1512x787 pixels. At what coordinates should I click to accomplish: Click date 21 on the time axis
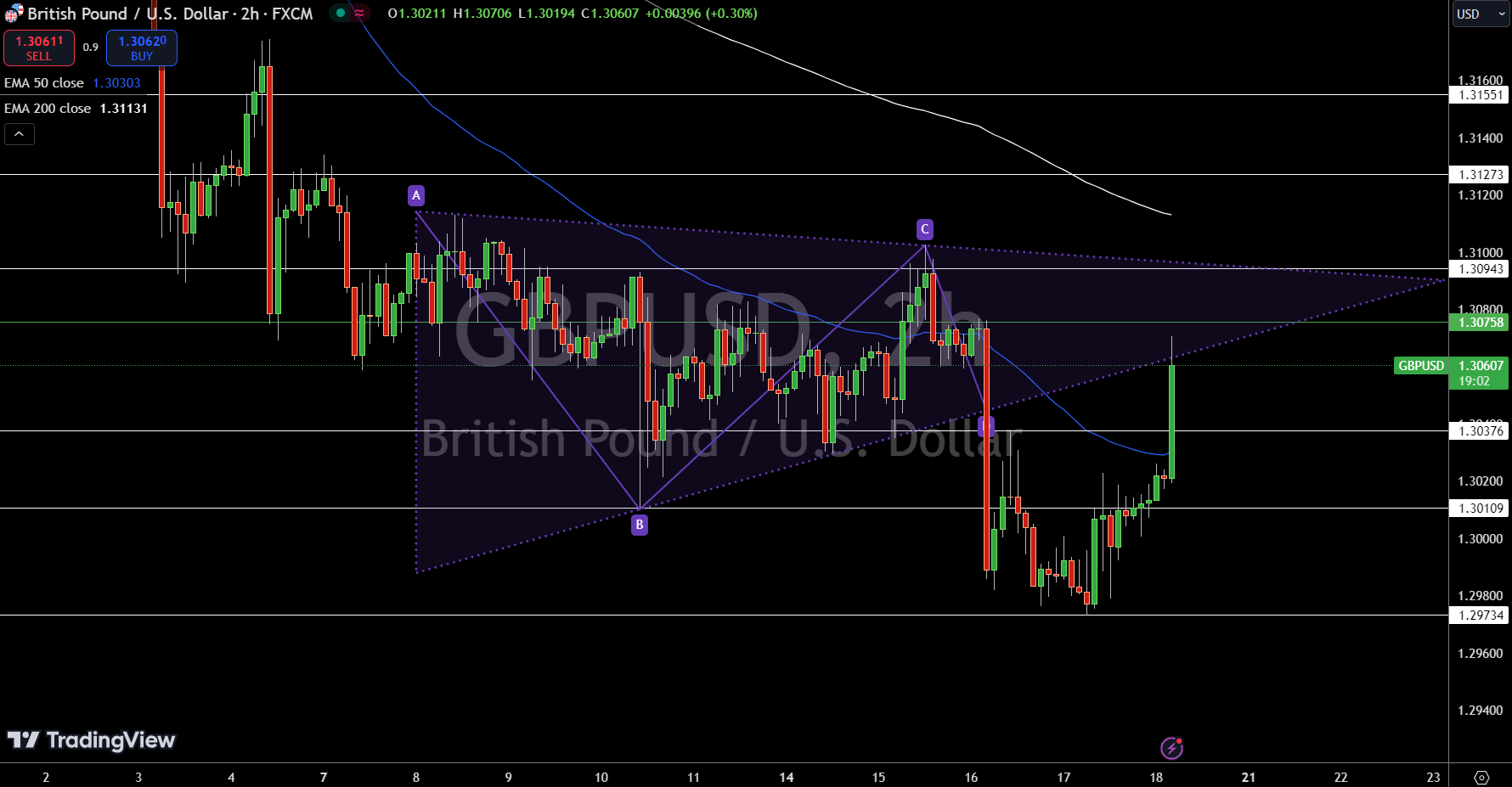coord(1249,777)
